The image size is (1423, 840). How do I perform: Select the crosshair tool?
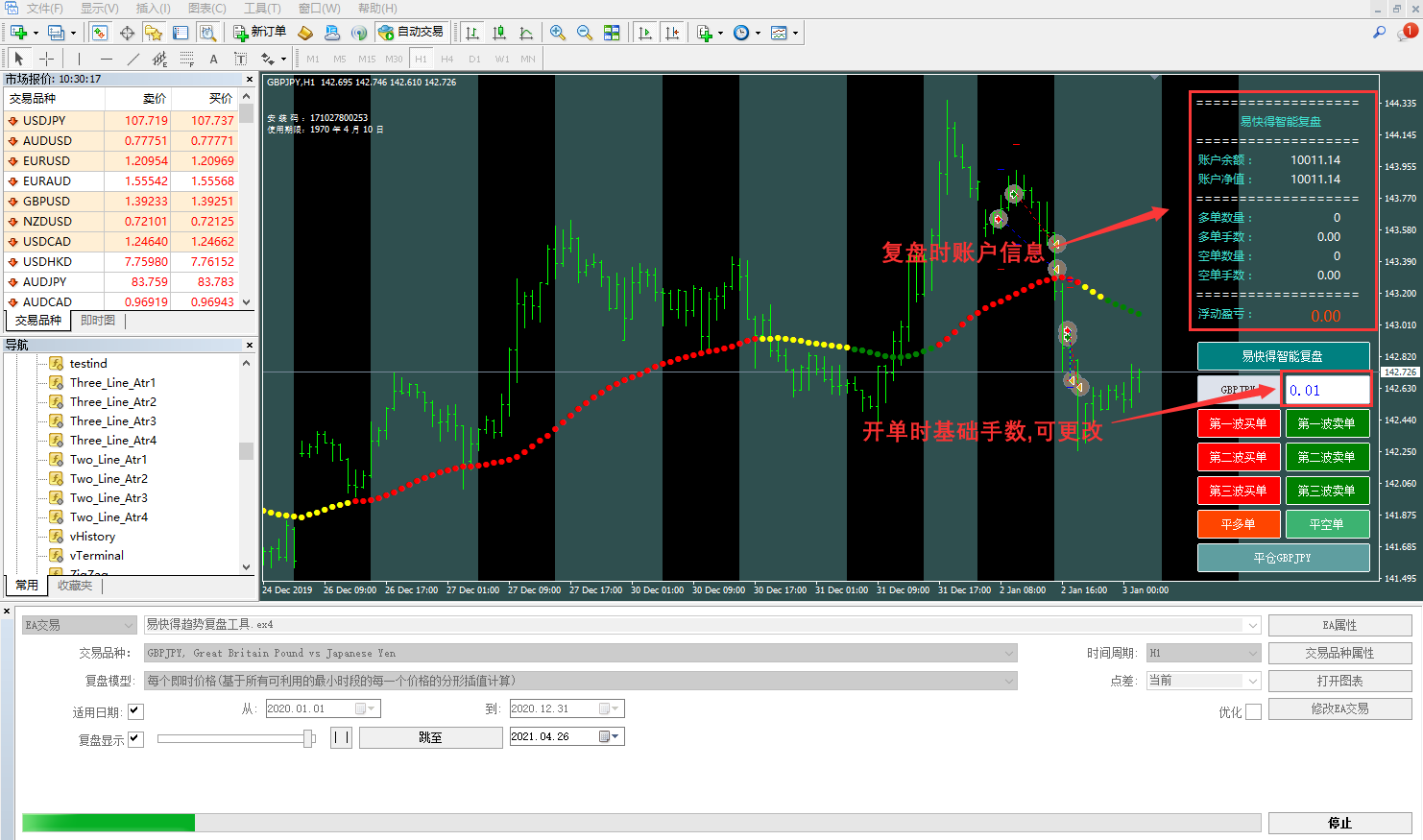tap(46, 59)
